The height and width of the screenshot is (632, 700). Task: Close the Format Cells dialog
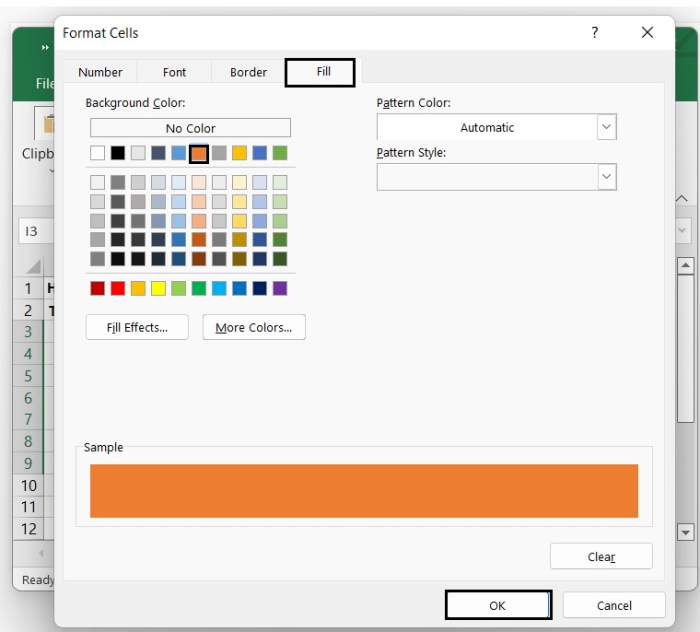[647, 33]
